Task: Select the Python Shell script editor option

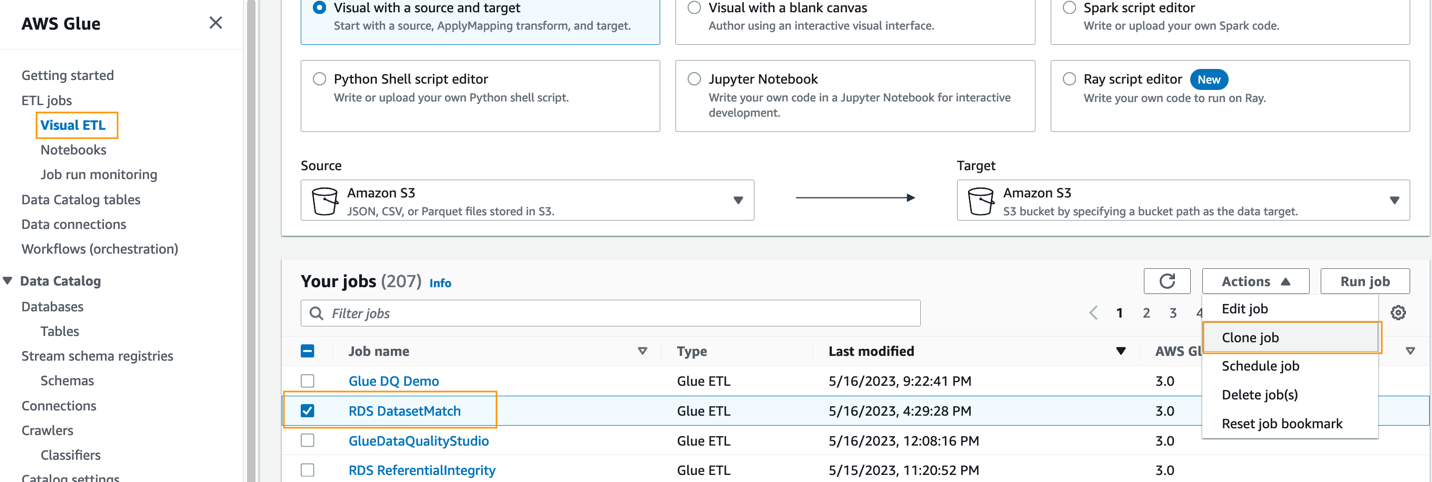Action: tap(320, 79)
